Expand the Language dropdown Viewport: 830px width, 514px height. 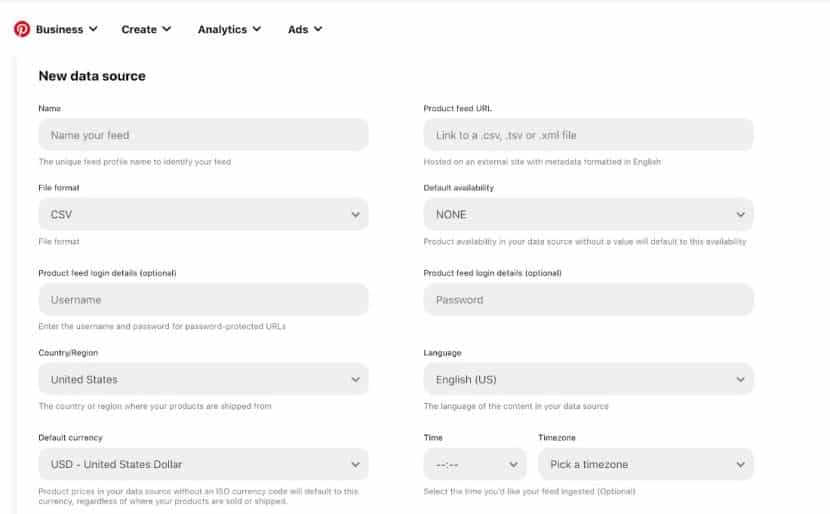[x=588, y=380]
